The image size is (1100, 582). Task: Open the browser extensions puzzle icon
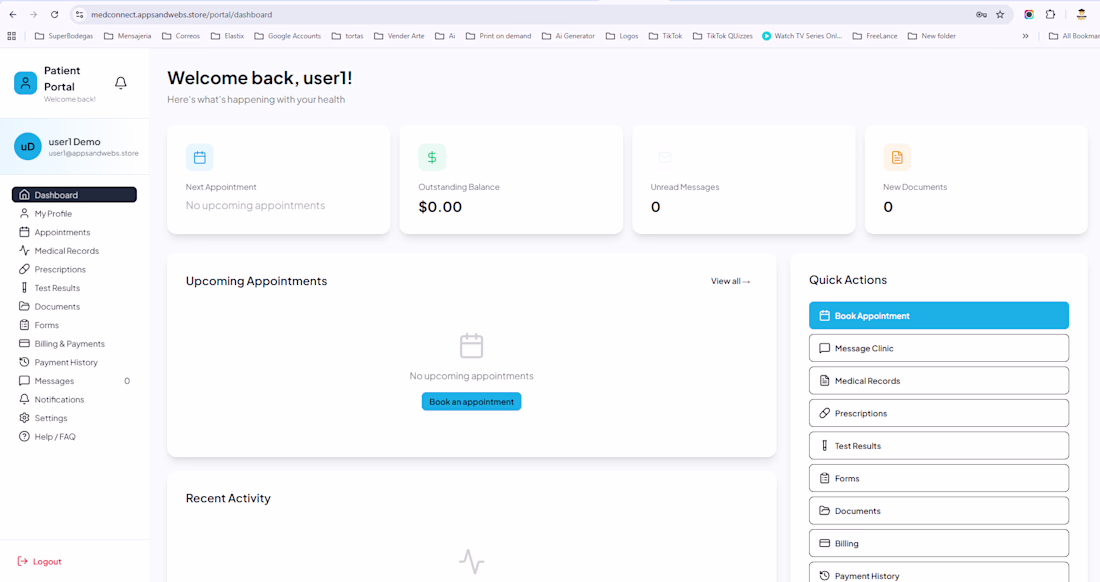[x=1050, y=14]
